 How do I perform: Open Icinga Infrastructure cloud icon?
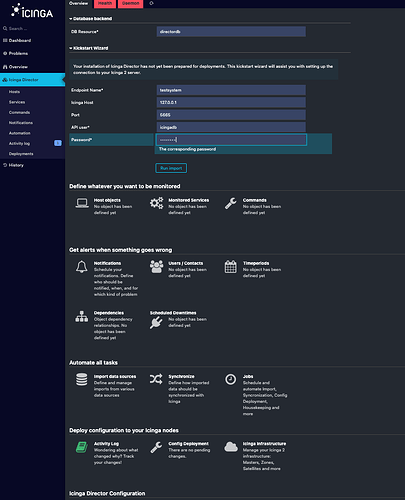pyautogui.click(x=231, y=447)
